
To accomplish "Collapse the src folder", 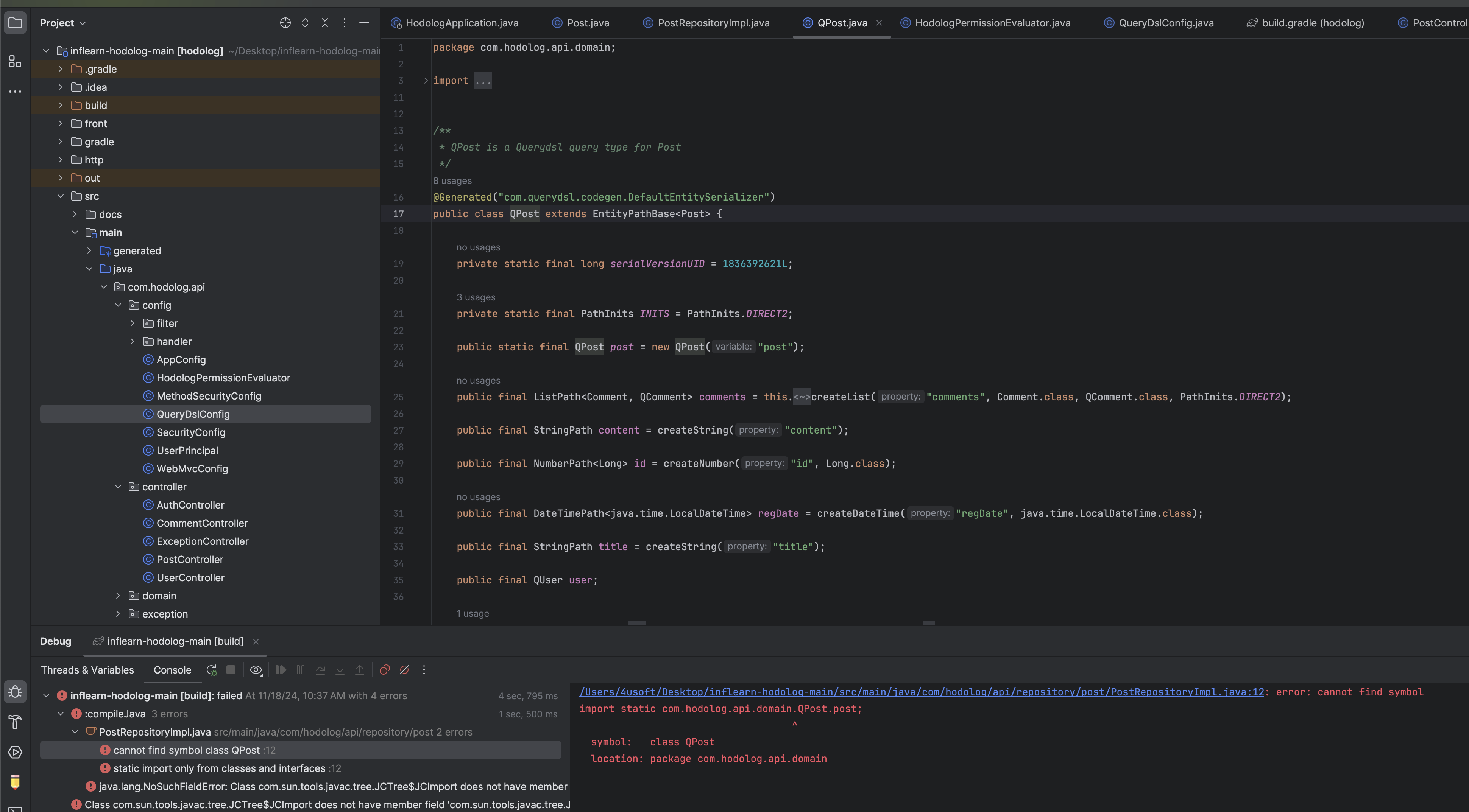I will point(61,196).
